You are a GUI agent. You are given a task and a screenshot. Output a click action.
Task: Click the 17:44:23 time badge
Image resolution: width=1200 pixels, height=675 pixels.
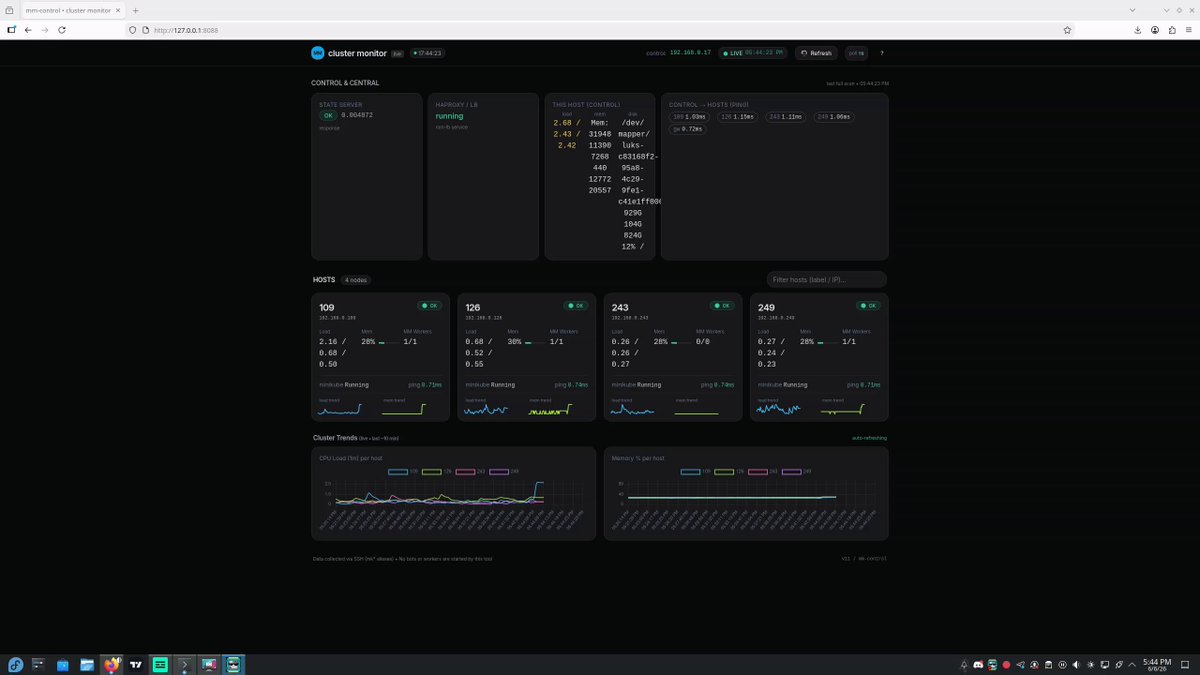tap(427, 53)
